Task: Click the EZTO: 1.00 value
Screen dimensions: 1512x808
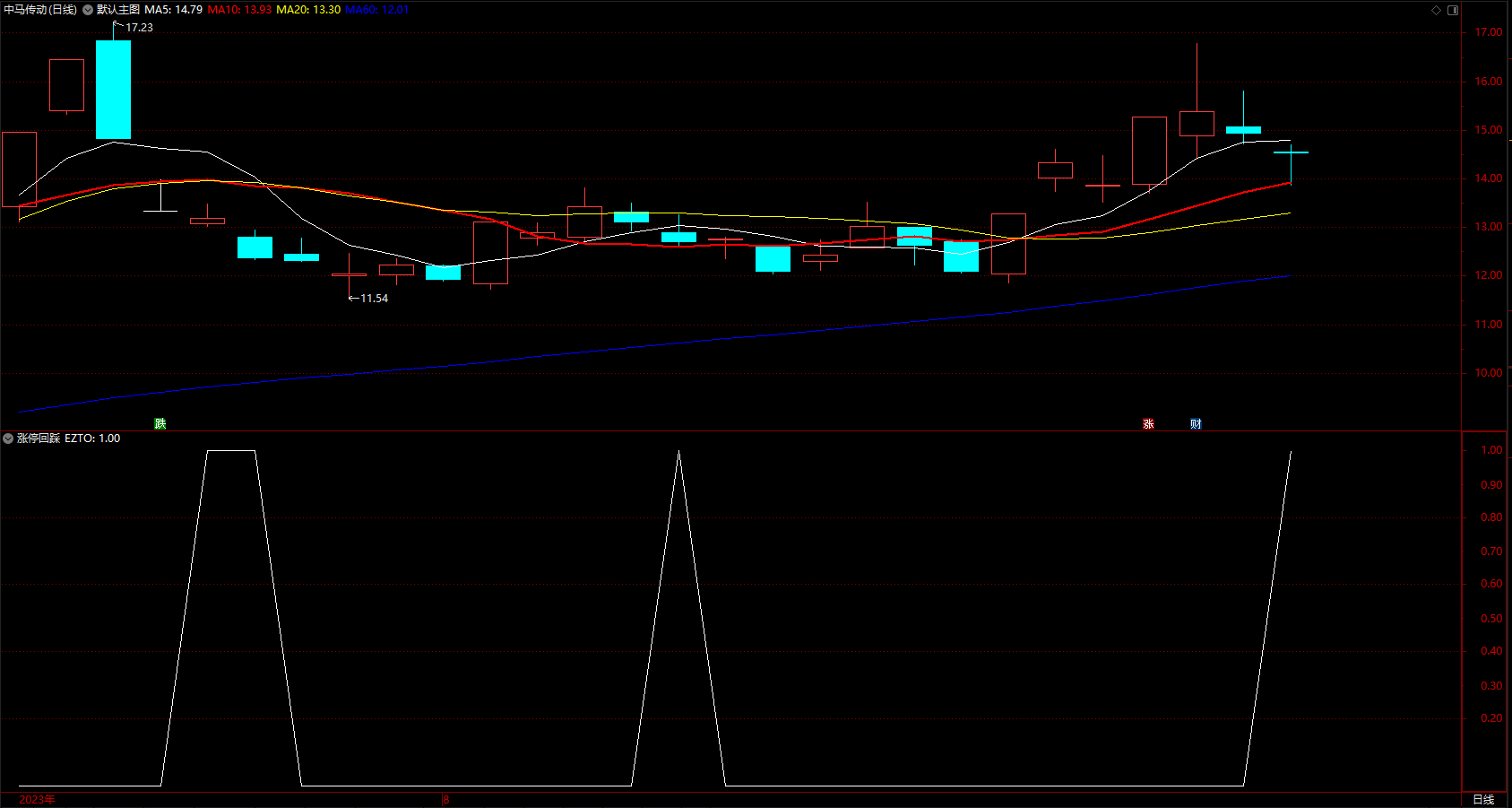Action: click(92, 439)
